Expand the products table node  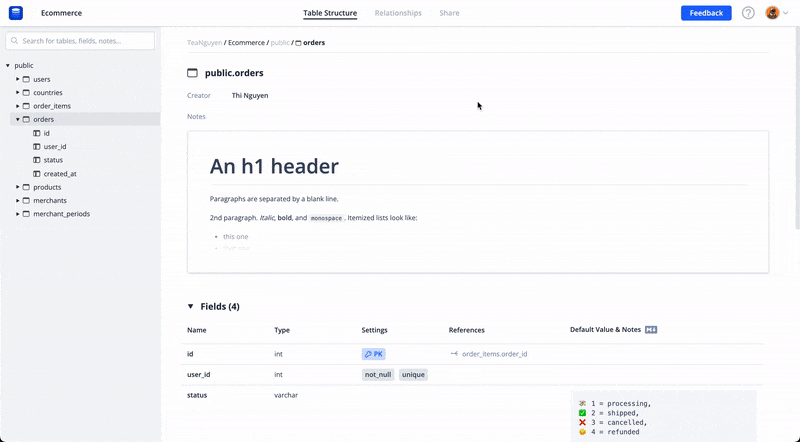point(17,187)
